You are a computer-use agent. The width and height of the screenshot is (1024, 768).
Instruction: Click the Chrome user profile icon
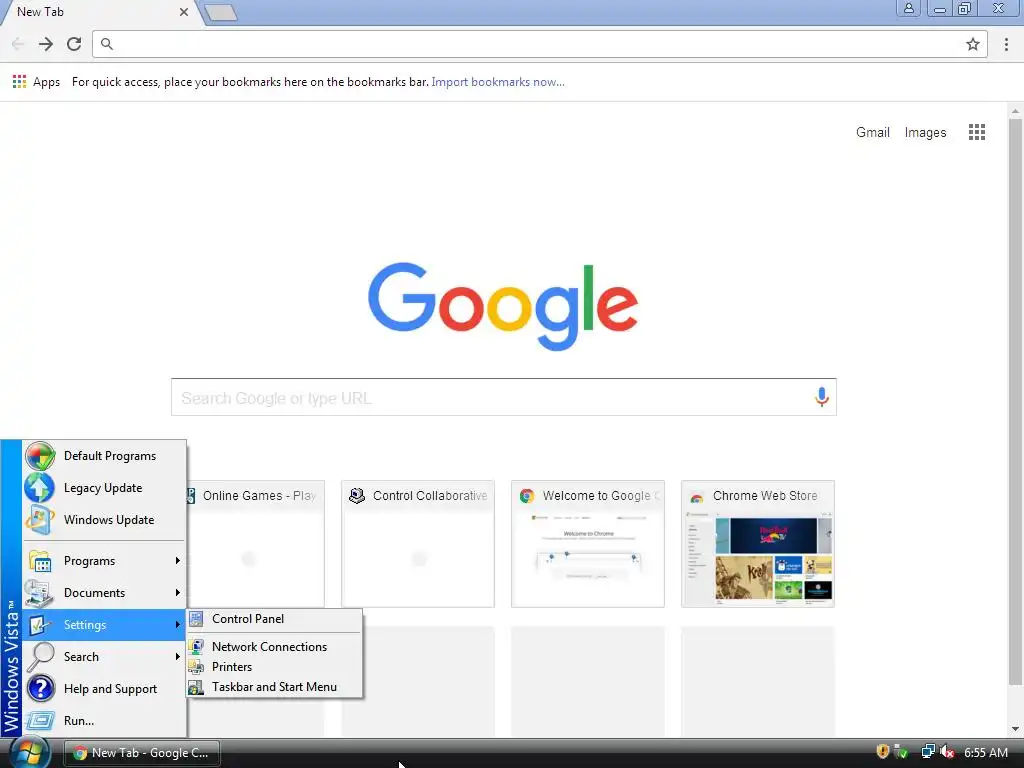click(908, 8)
